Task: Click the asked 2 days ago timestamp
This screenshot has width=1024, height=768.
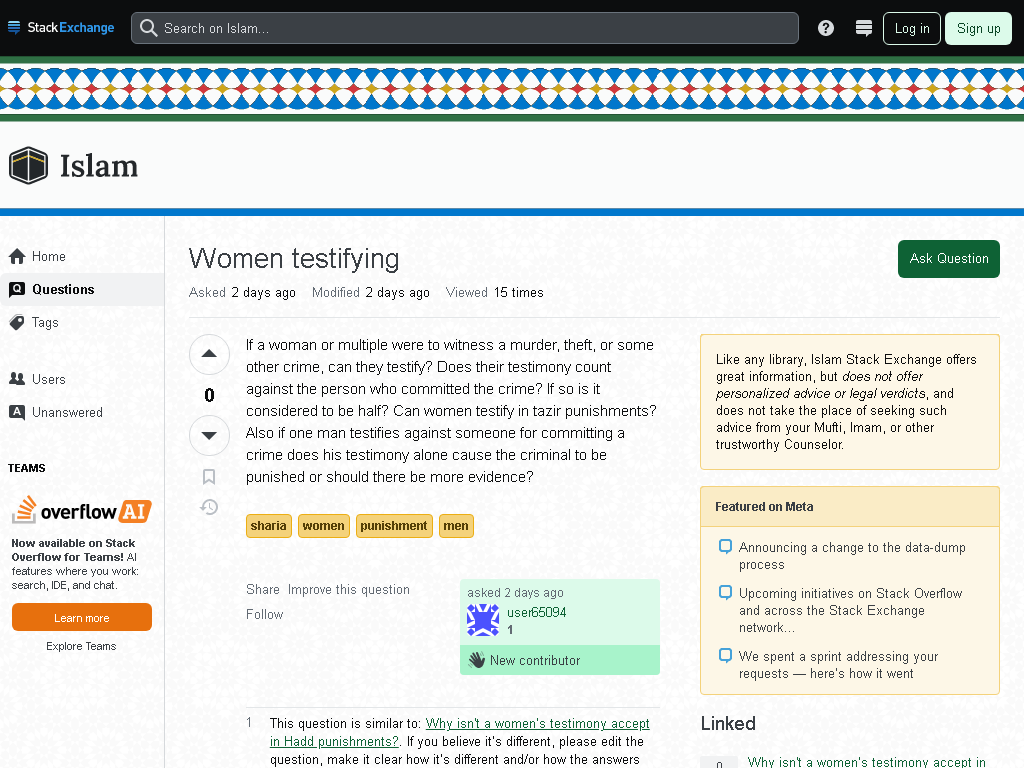Action: pos(515,592)
